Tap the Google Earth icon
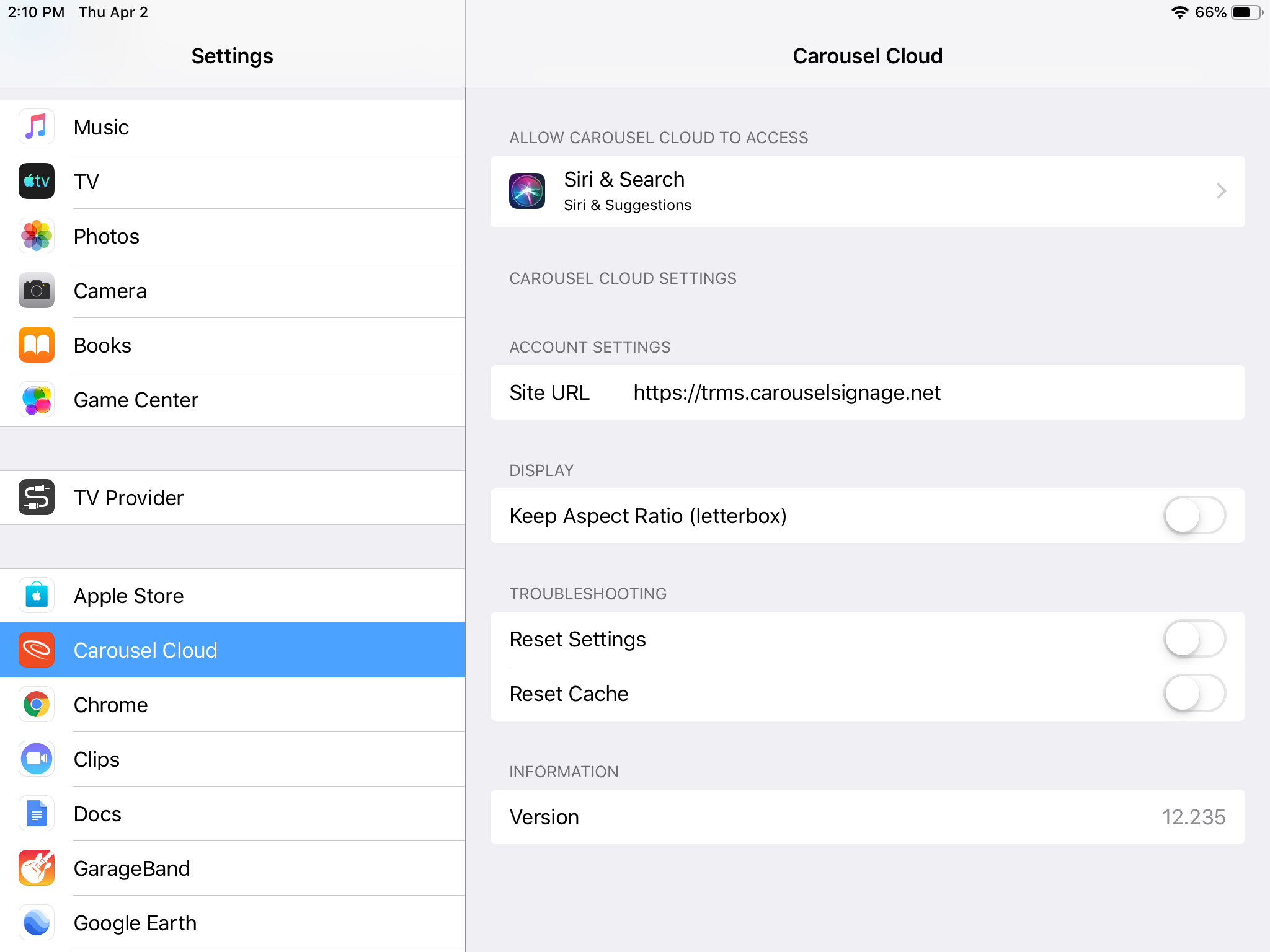The image size is (1270, 952). 37,923
